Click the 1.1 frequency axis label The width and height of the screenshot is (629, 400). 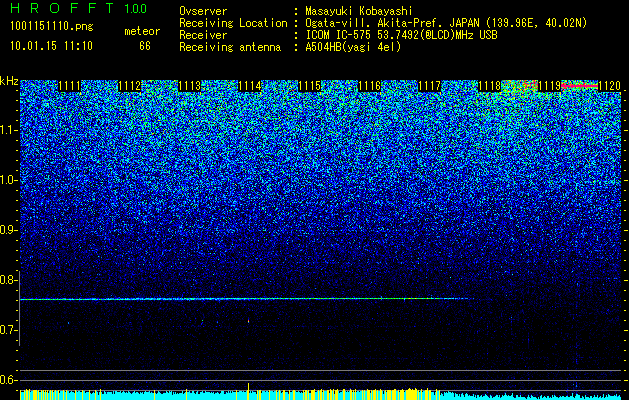[x=8, y=130]
